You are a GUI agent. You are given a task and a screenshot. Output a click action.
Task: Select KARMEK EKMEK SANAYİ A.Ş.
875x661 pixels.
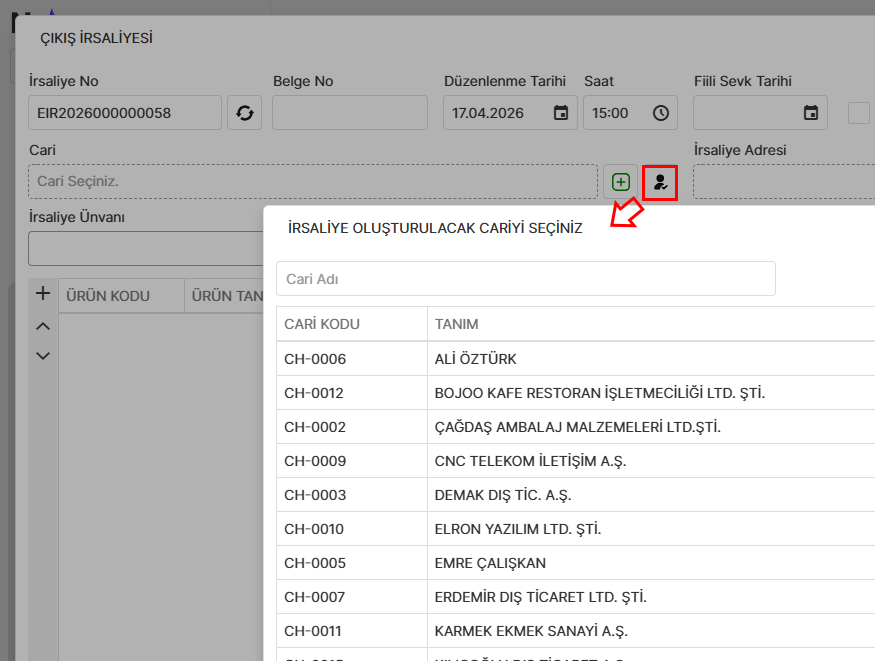[575, 631]
